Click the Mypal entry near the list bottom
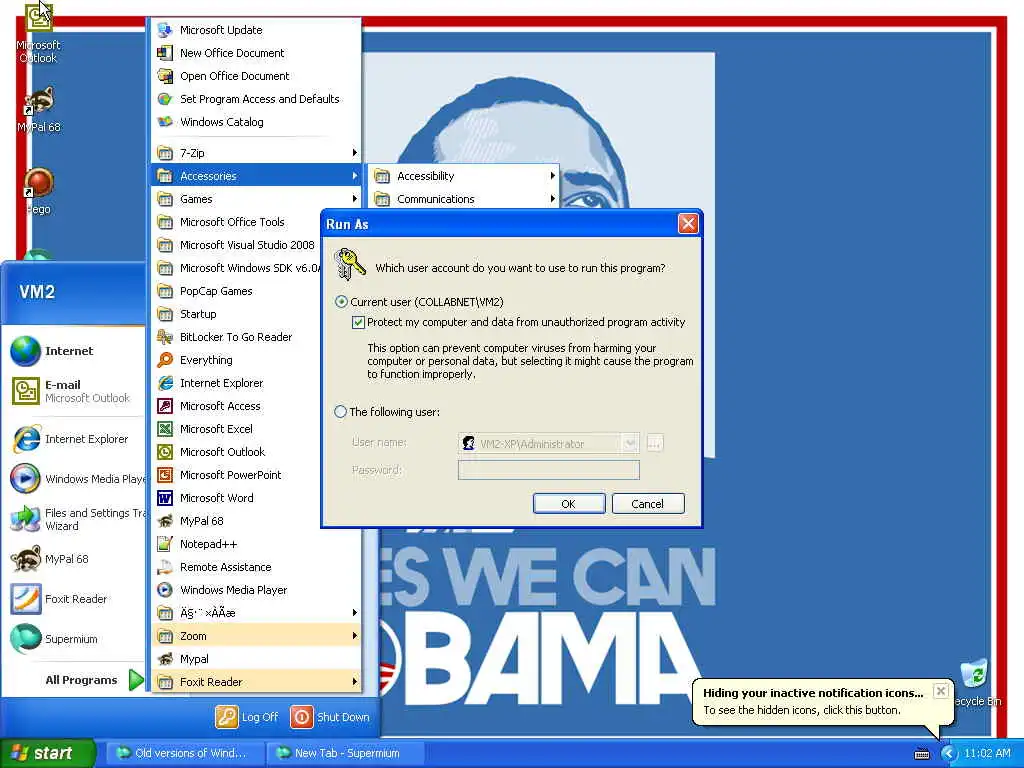This screenshot has height=768, width=1024. tap(256, 659)
